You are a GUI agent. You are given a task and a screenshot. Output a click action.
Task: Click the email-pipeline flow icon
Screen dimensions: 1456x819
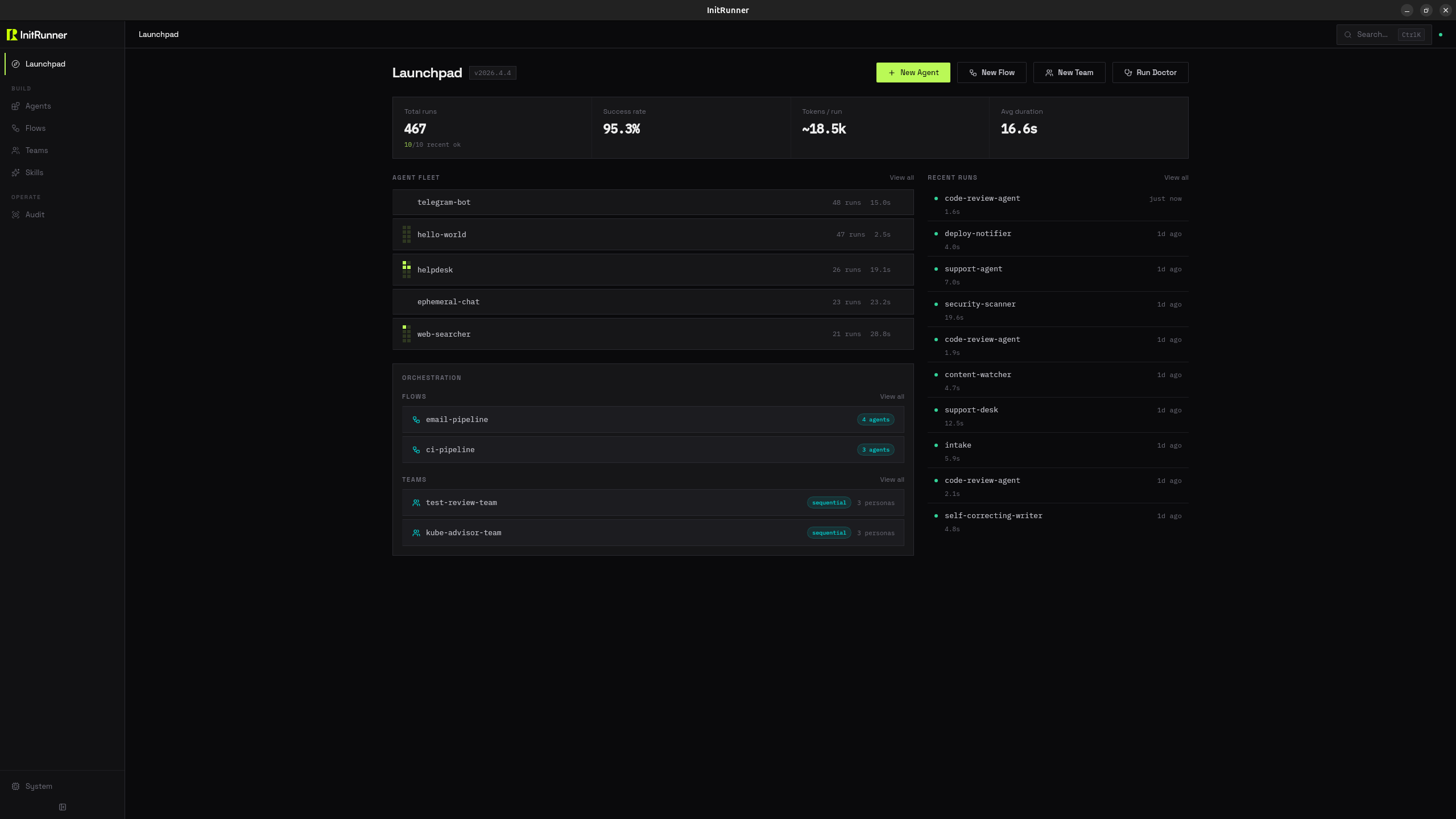416,420
